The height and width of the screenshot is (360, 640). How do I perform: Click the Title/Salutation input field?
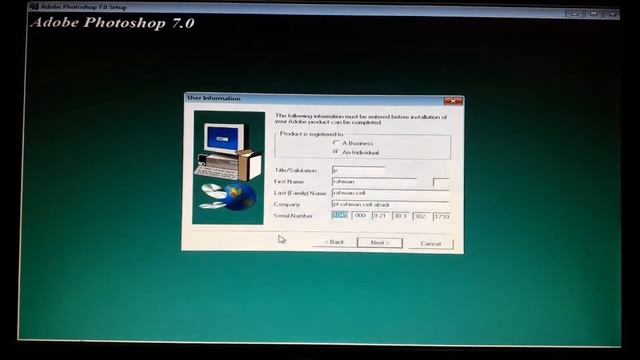pyautogui.click(x=358, y=170)
